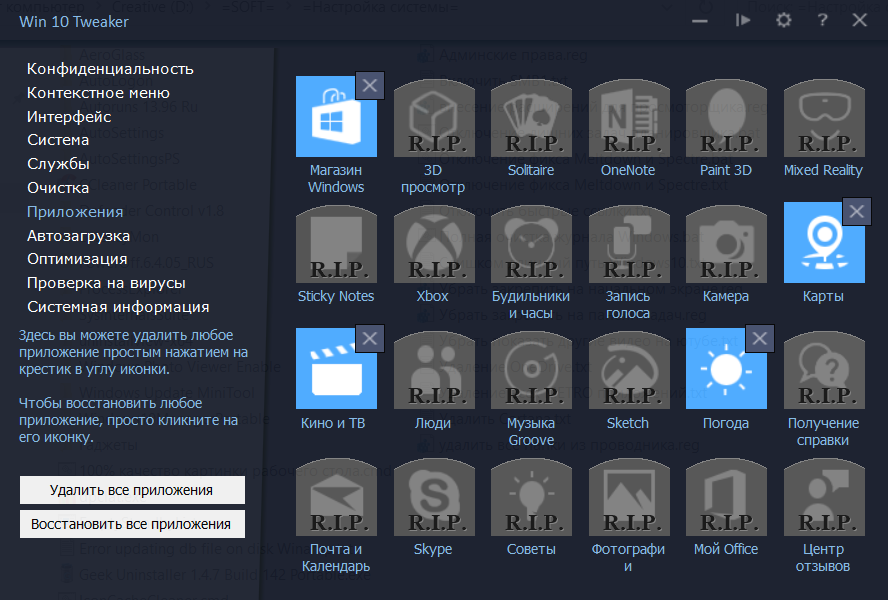Click Восстановить все приложения button
The height and width of the screenshot is (600, 888).
[x=132, y=524]
